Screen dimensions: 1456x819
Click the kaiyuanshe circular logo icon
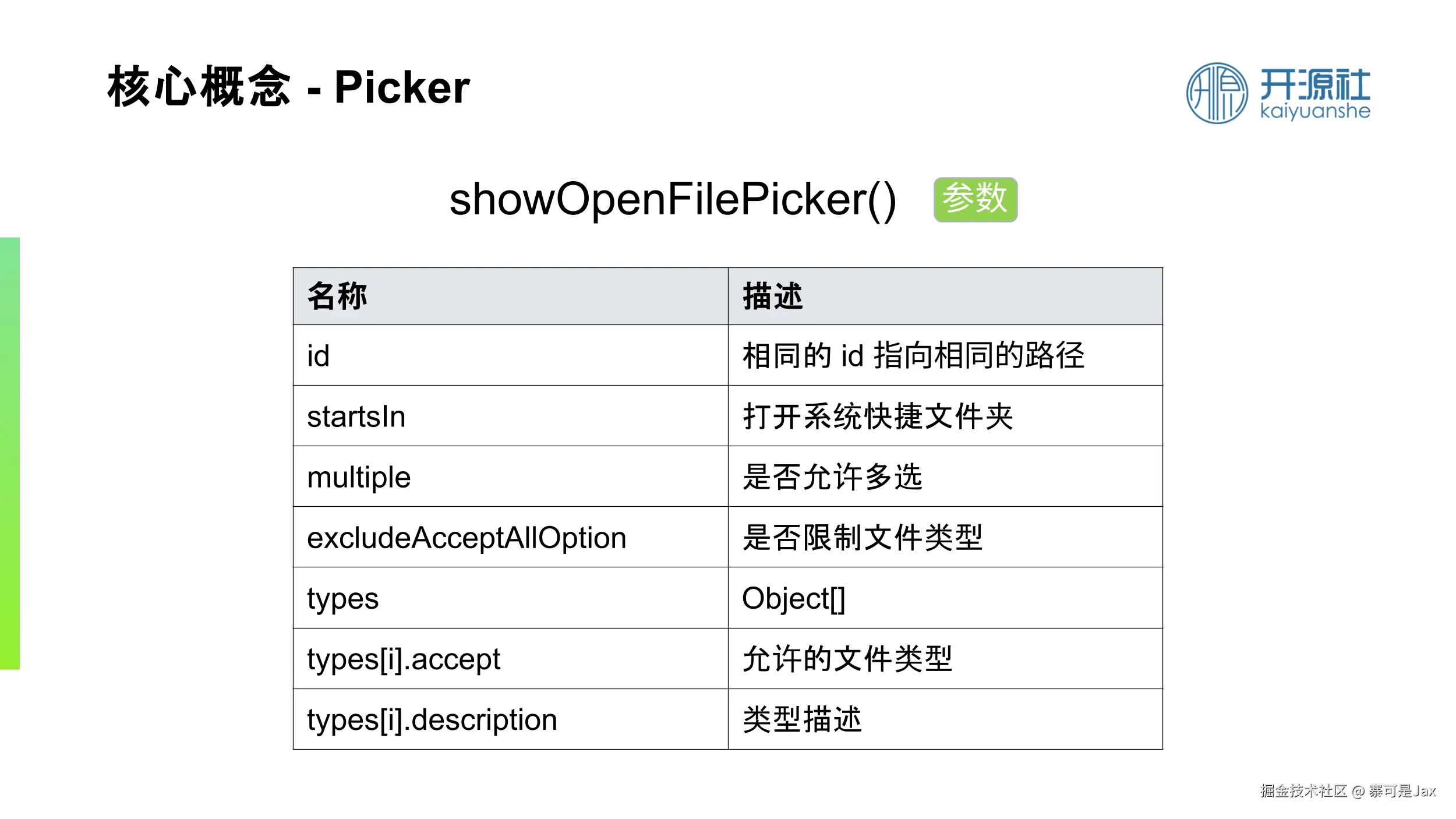[x=1217, y=93]
